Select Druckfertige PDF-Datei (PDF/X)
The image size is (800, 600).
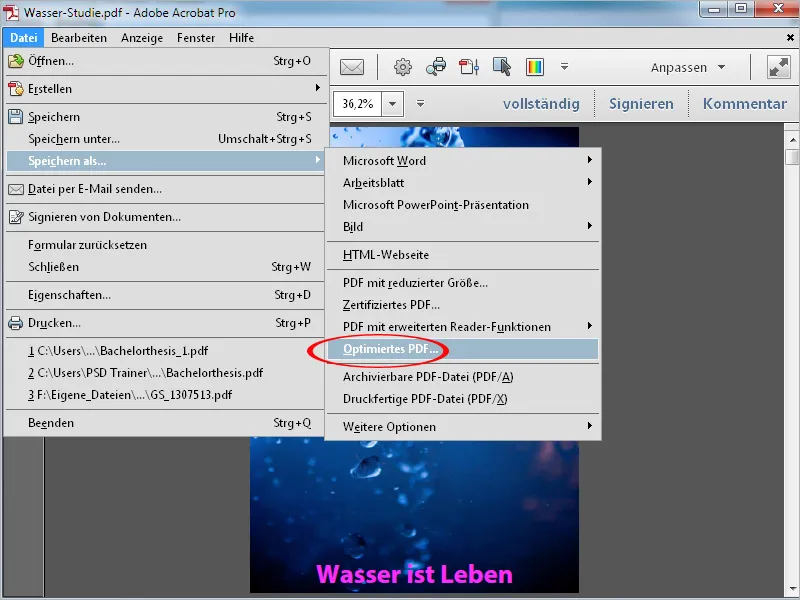(x=463, y=399)
